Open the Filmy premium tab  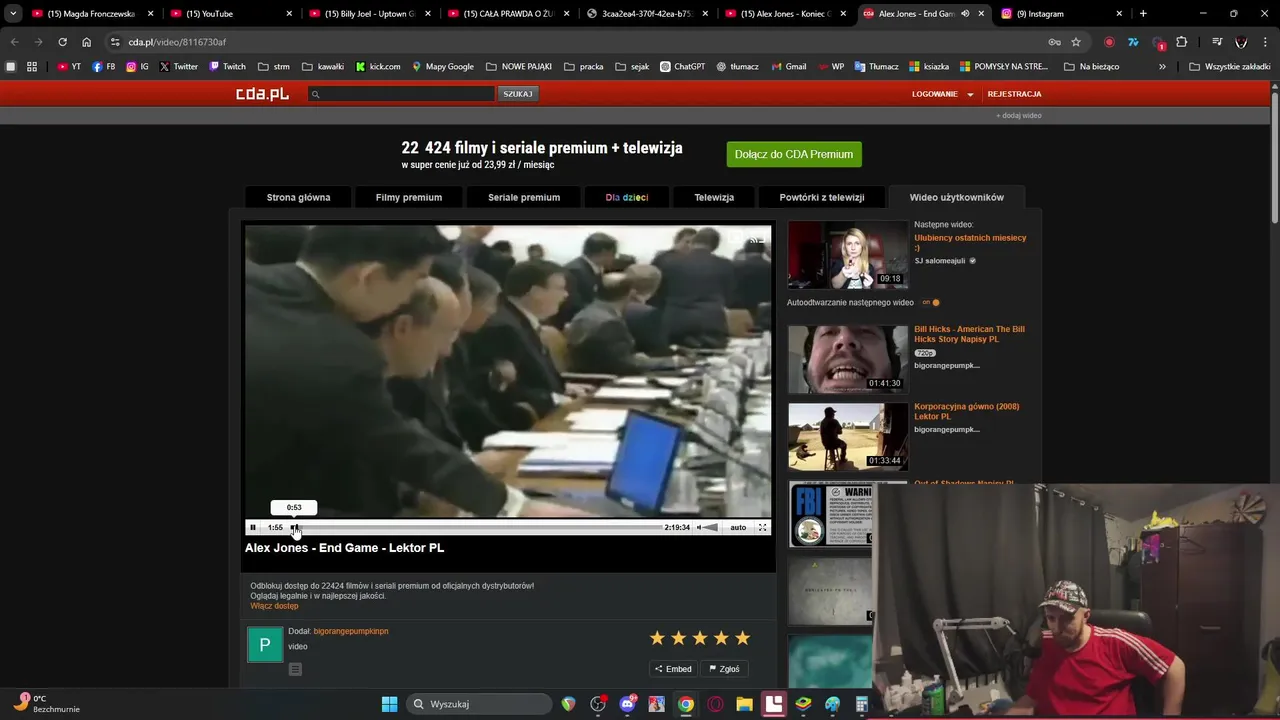(x=409, y=197)
